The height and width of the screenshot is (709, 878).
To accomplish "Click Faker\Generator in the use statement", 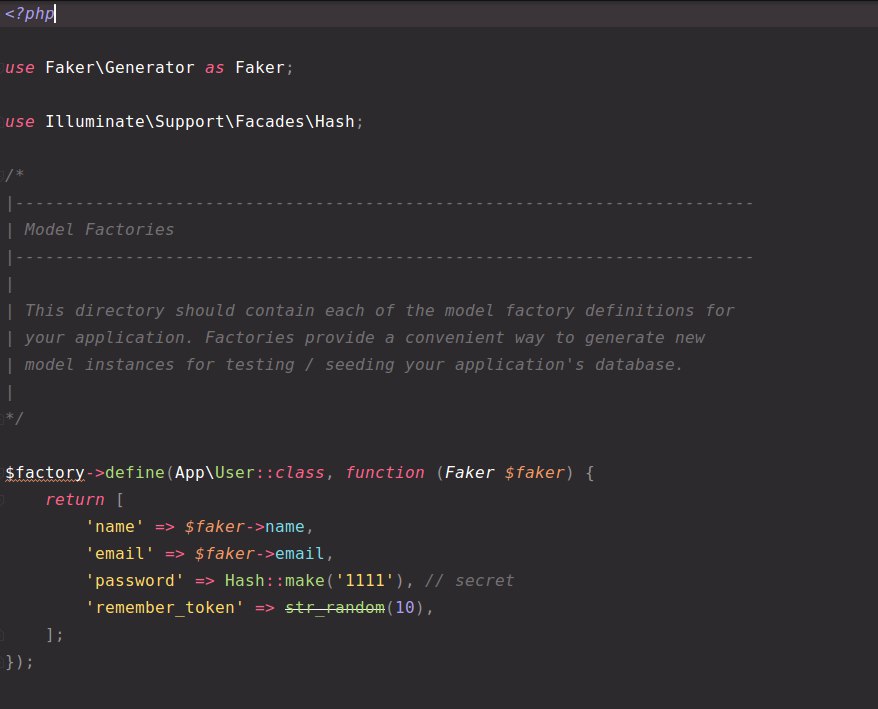I will pyautogui.click(x=120, y=68).
